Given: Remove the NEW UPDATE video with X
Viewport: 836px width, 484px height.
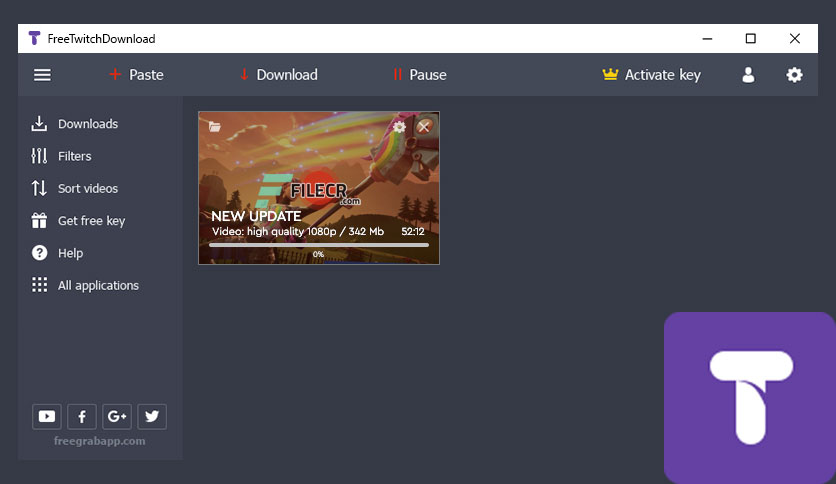Looking at the screenshot, I should [424, 127].
